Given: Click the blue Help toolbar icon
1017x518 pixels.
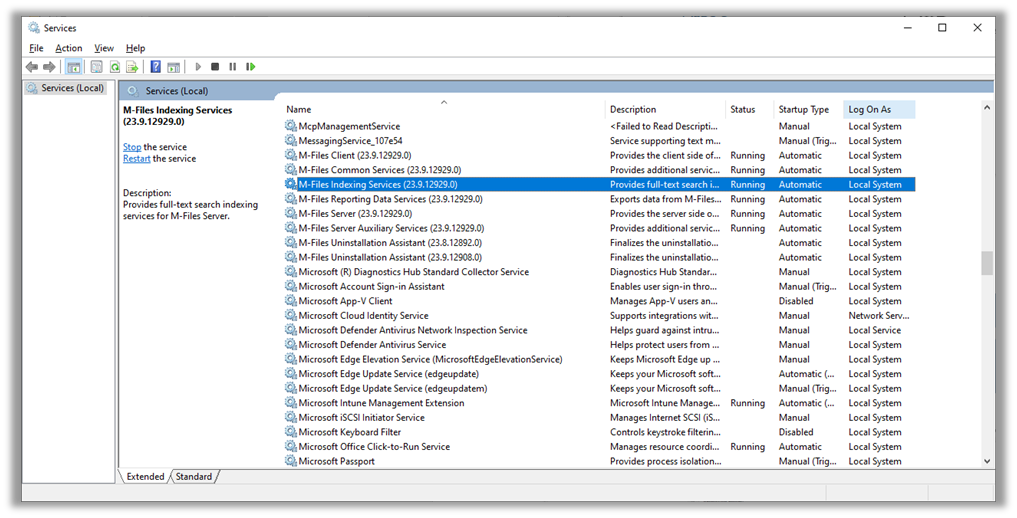Looking at the screenshot, I should coord(156,67).
